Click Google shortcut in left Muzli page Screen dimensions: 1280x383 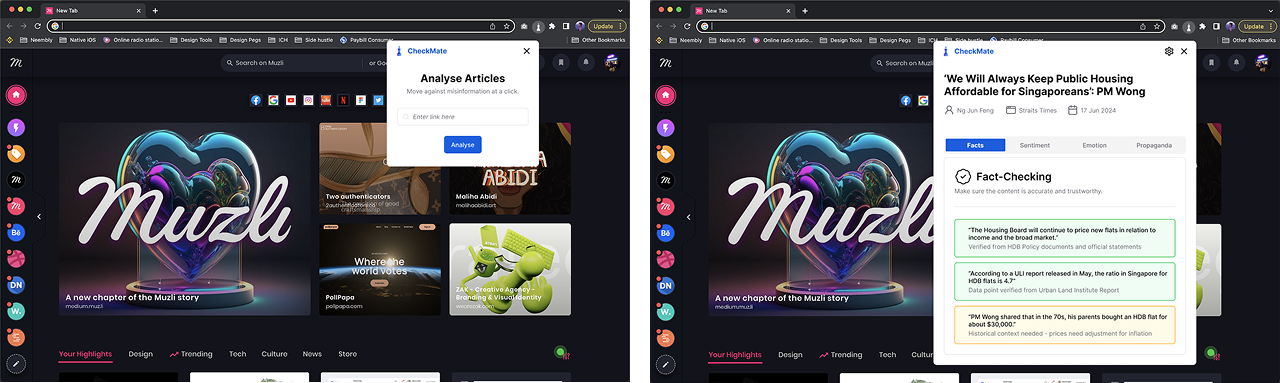click(274, 100)
